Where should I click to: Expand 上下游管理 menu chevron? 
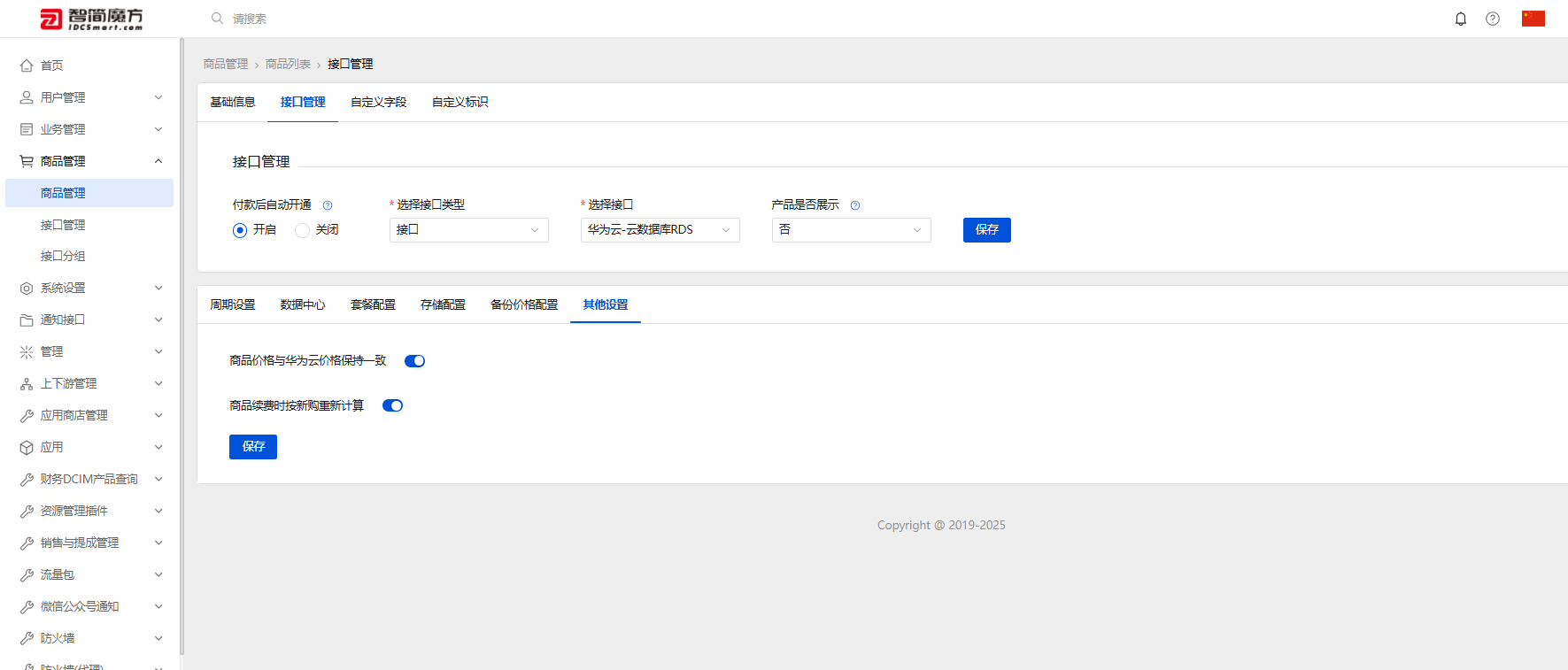coord(158,383)
